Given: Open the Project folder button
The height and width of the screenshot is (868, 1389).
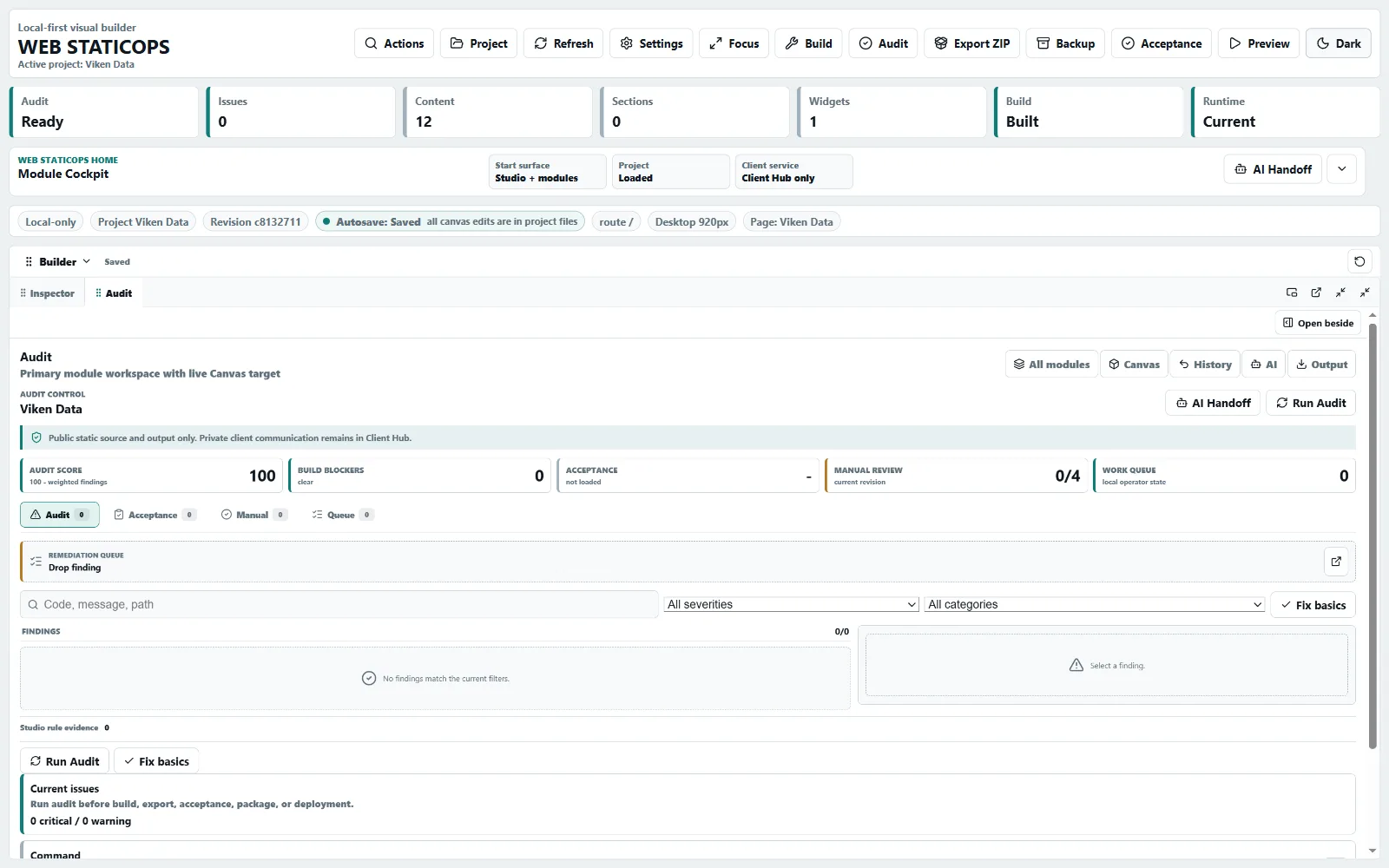Looking at the screenshot, I should [x=478, y=43].
